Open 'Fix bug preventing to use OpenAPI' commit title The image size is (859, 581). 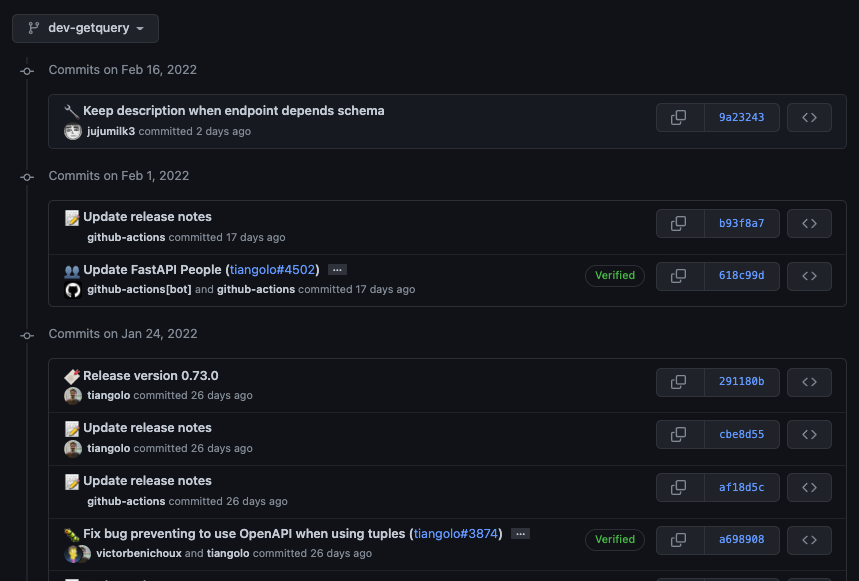(x=244, y=534)
